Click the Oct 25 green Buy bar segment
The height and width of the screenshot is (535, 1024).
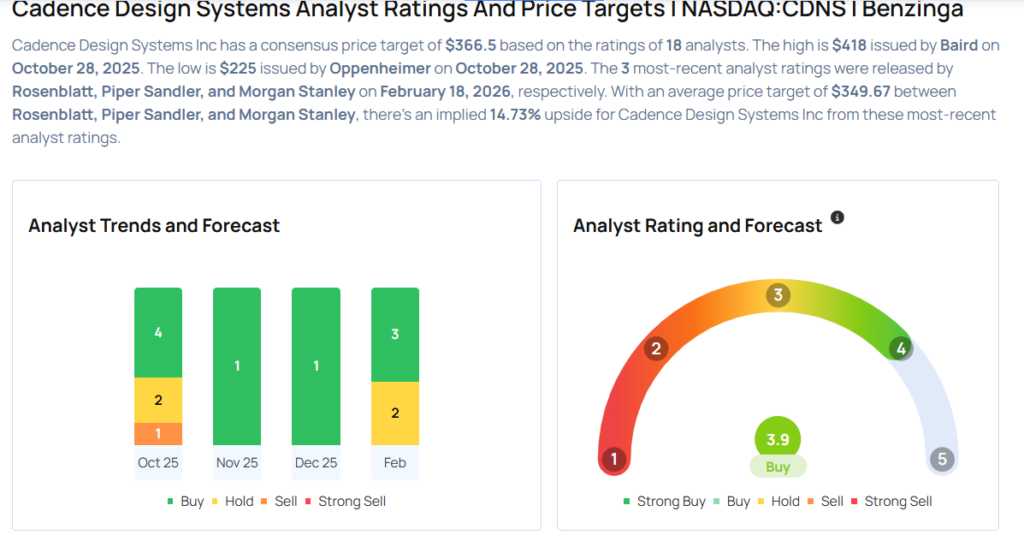click(x=158, y=332)
